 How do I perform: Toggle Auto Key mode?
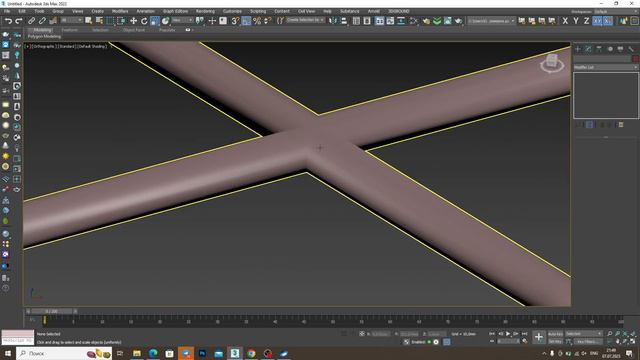click(556, 334)
